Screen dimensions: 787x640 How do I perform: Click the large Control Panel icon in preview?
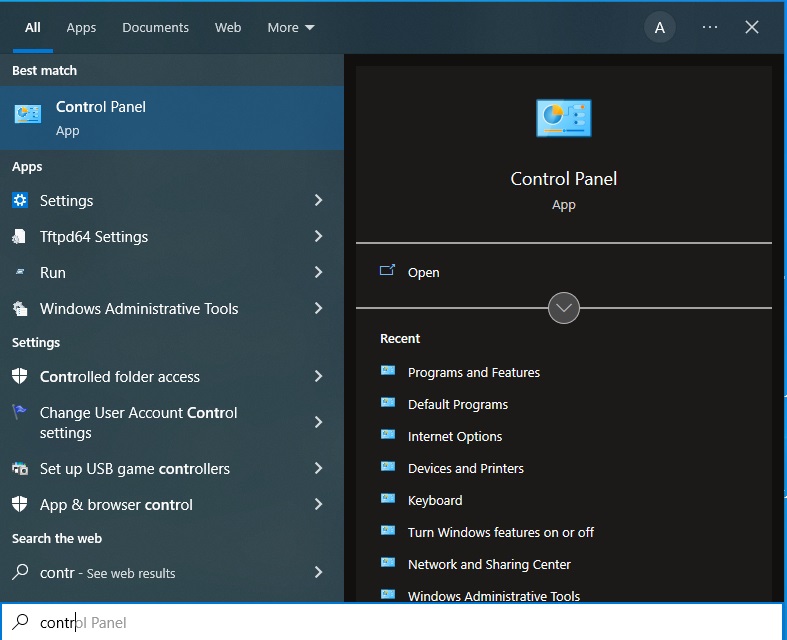(563, 118)
